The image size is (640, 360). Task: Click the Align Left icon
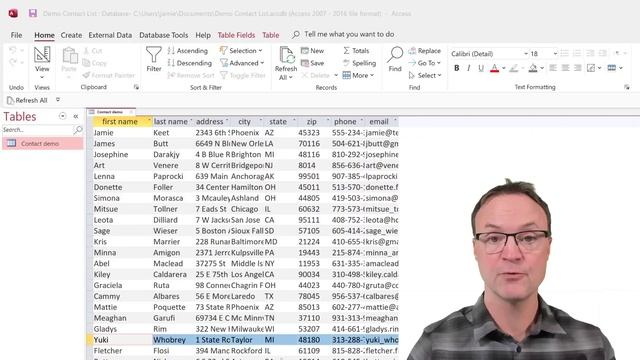tap(553, 68)
